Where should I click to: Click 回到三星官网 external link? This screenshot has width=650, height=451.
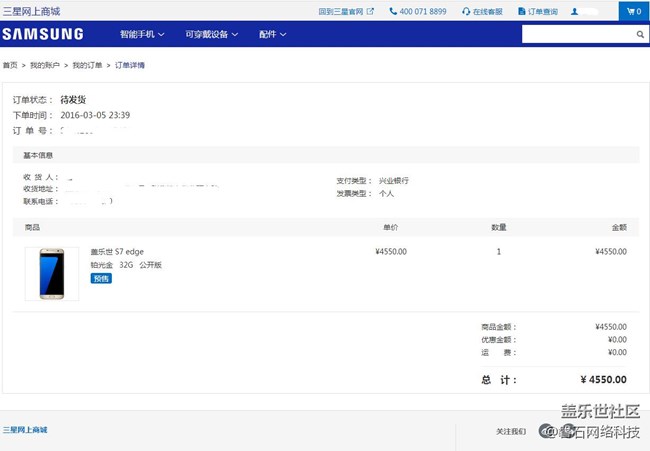click(x=346, y=11)
